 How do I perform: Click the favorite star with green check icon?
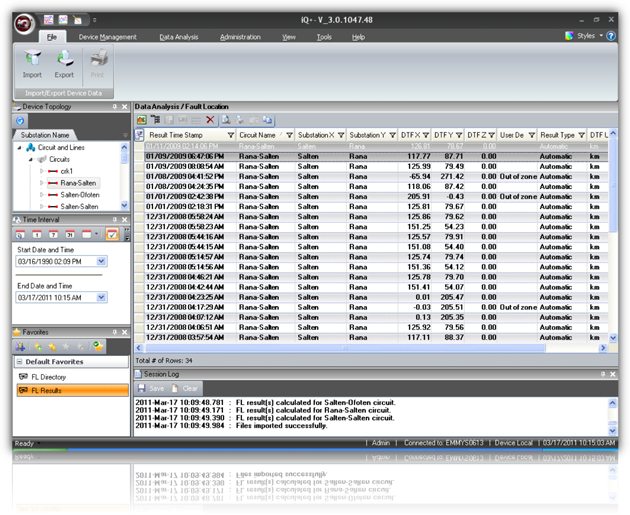click(98, 346)
